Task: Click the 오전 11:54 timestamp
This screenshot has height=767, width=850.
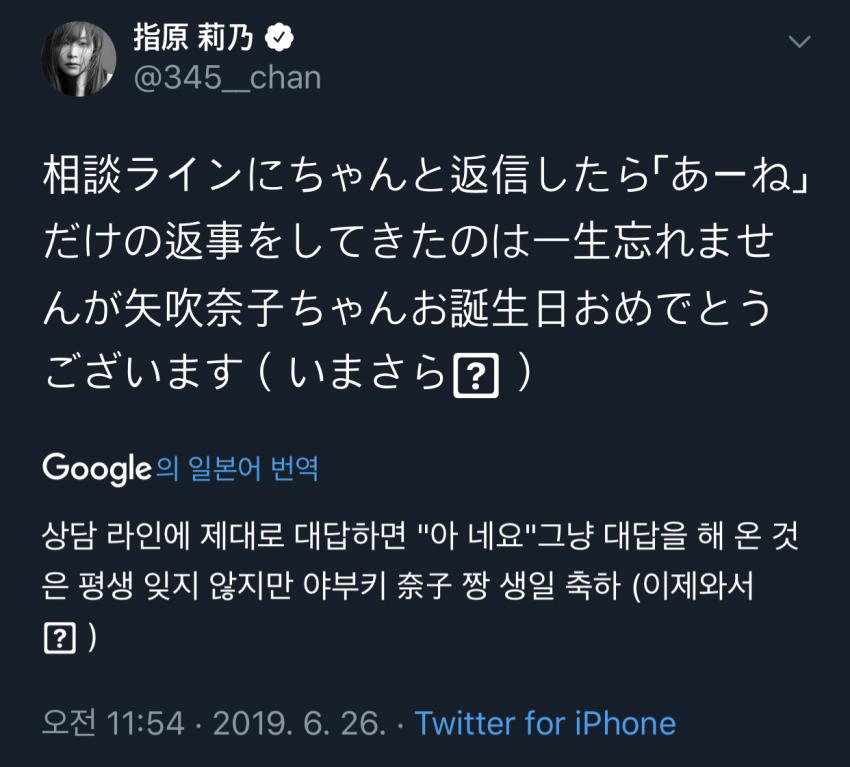Action: 113,723
